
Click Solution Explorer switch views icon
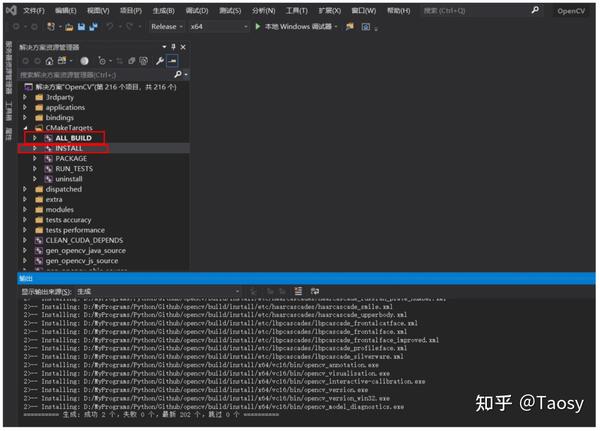pos(62,60)
